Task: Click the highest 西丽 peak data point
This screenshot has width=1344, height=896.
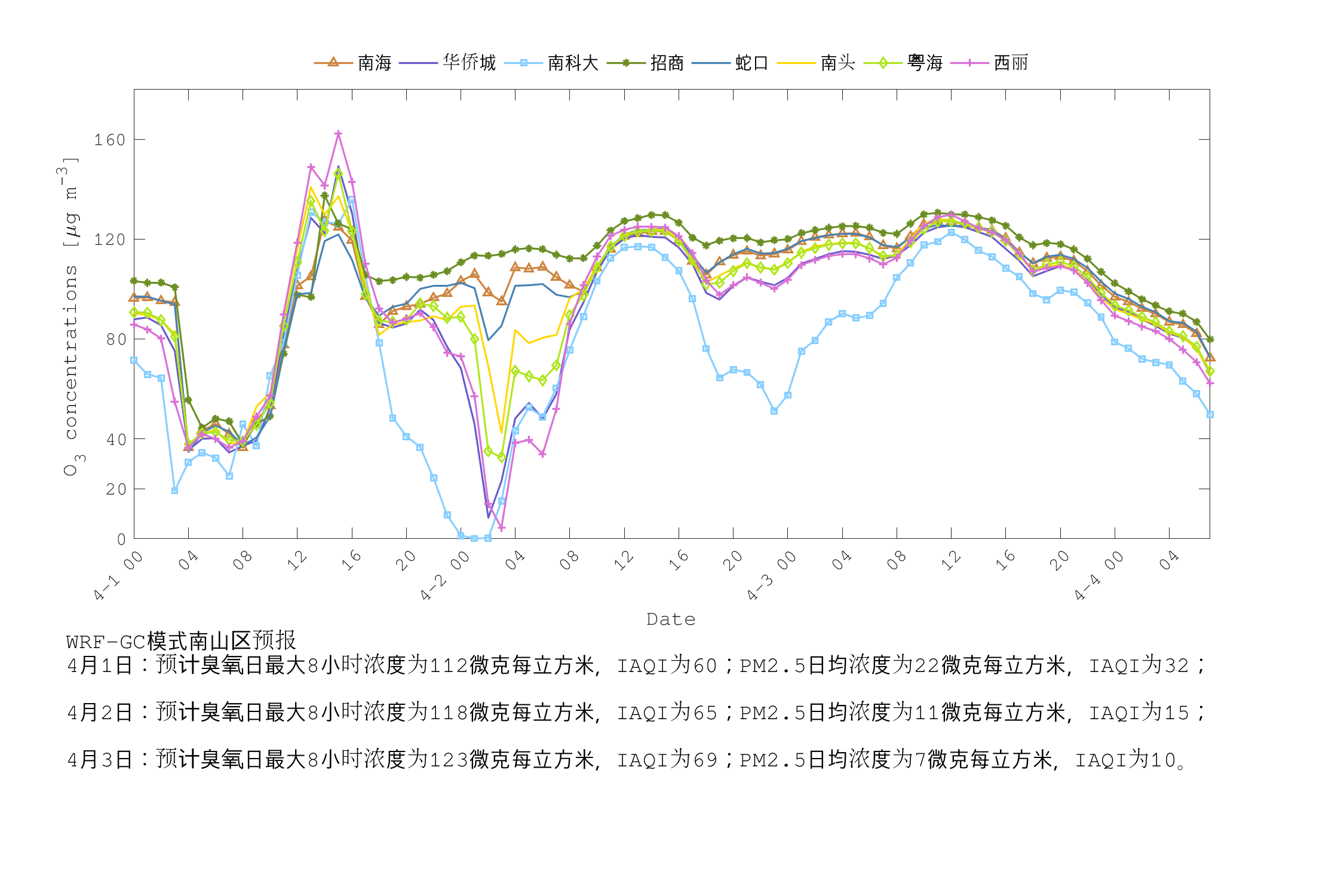Action: click(338, 134)
